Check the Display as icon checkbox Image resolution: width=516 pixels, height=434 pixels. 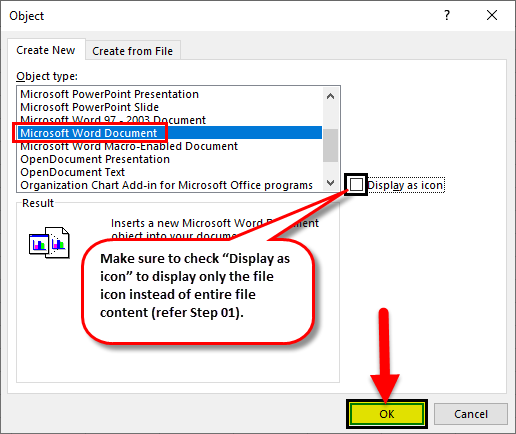[356, 184]
